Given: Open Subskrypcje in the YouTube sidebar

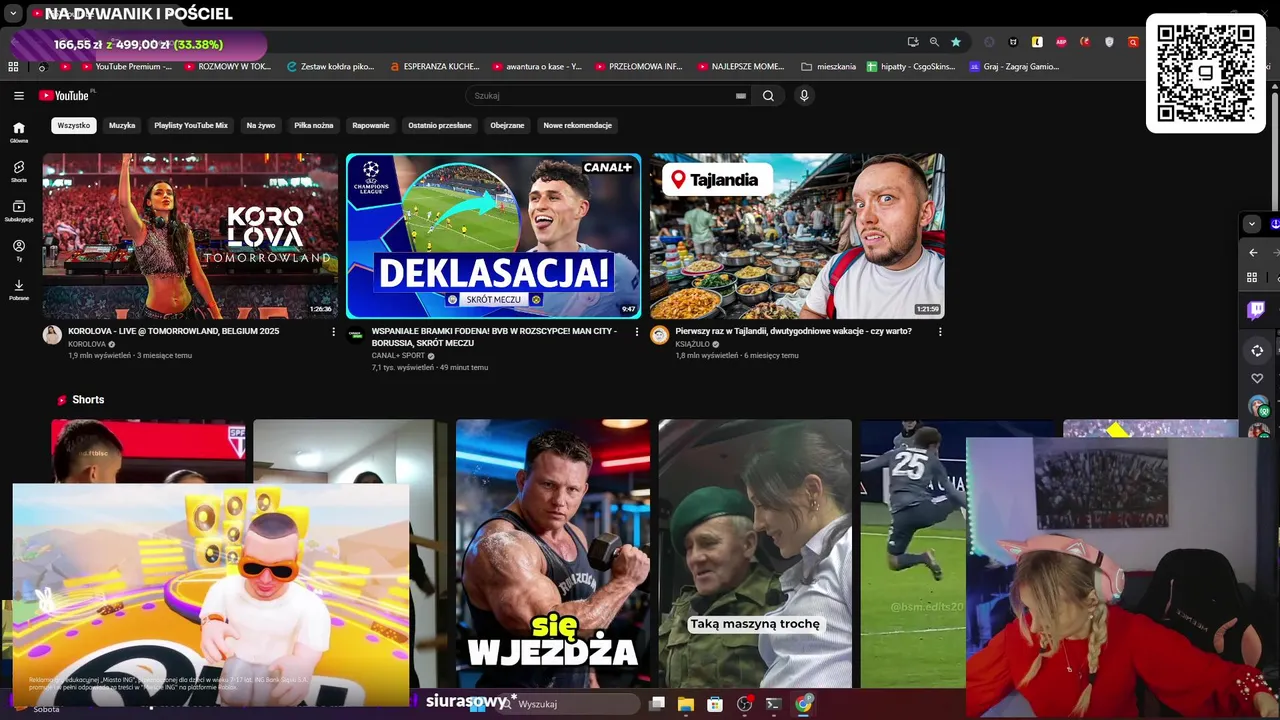Looking at the screenshot, I should tap(18, 211).
